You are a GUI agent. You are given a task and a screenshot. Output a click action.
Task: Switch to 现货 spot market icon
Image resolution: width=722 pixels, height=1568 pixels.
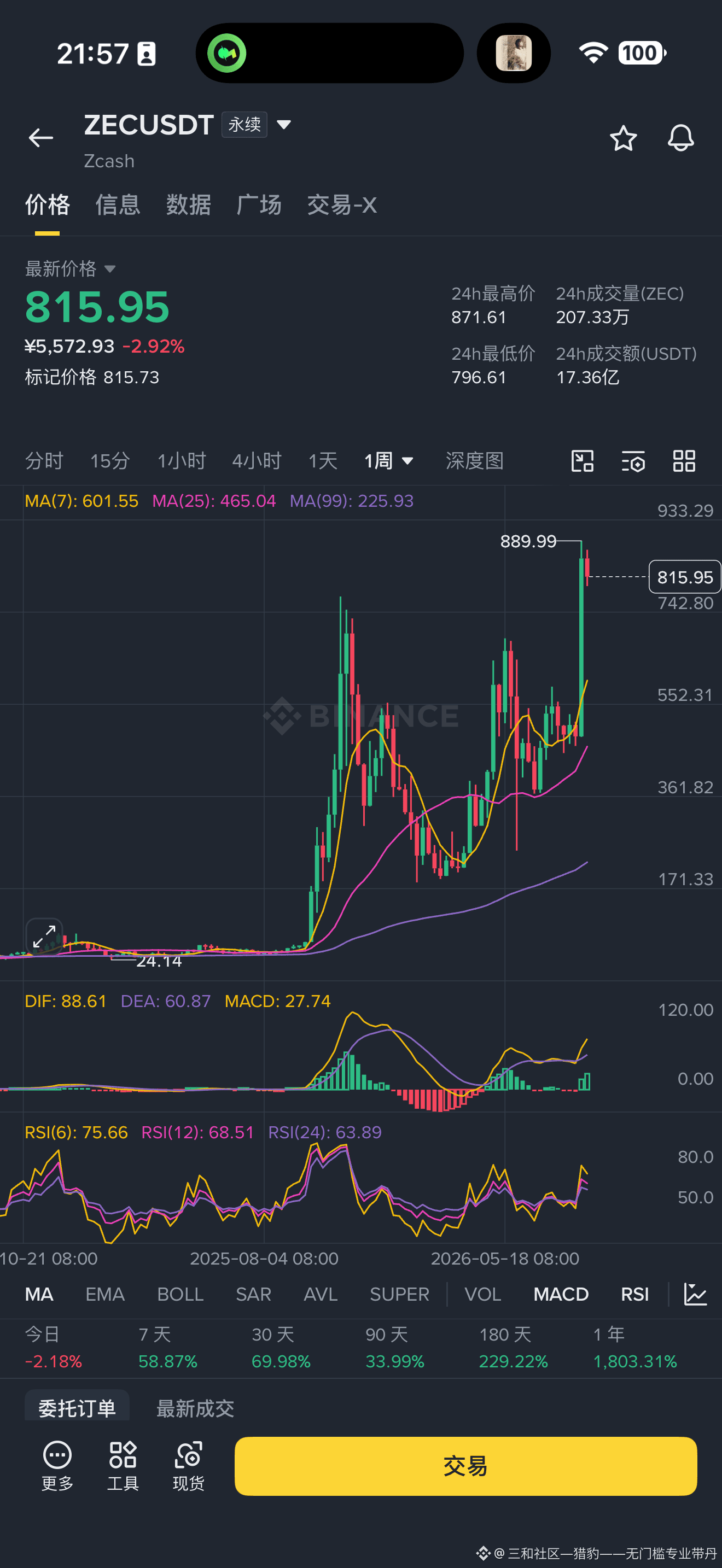pyautogui.click(x=189, y=1466)
